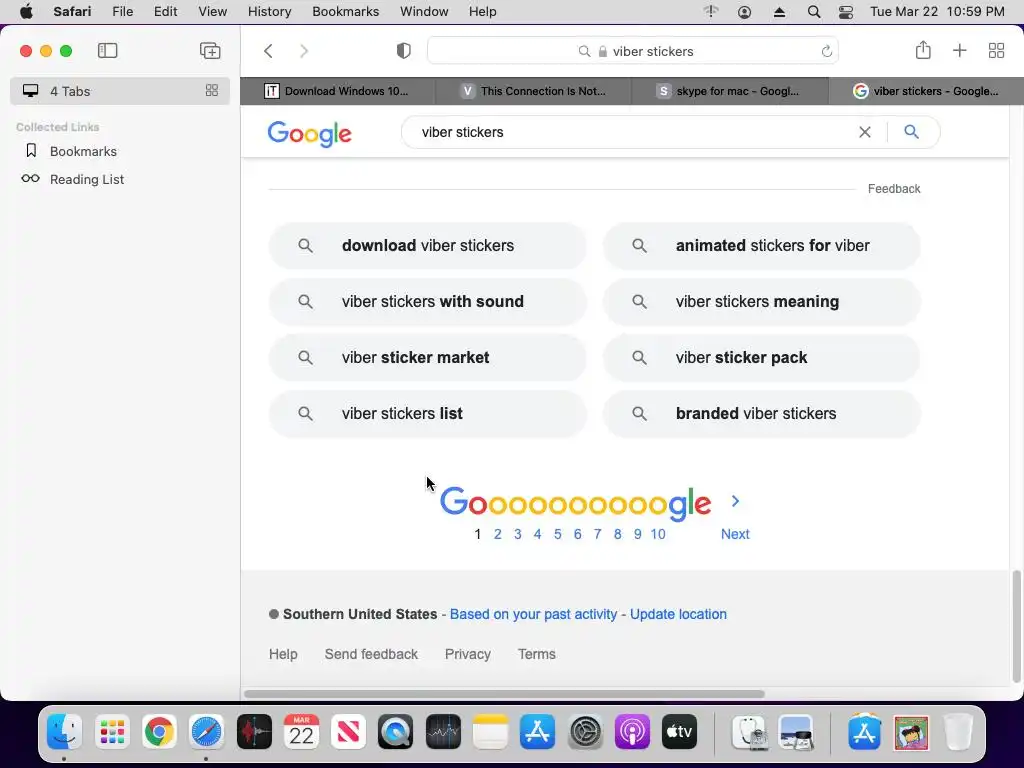1024x768 pixels.
Task: Open the Calendar app in the Dock
Action: tap(301, 732)
